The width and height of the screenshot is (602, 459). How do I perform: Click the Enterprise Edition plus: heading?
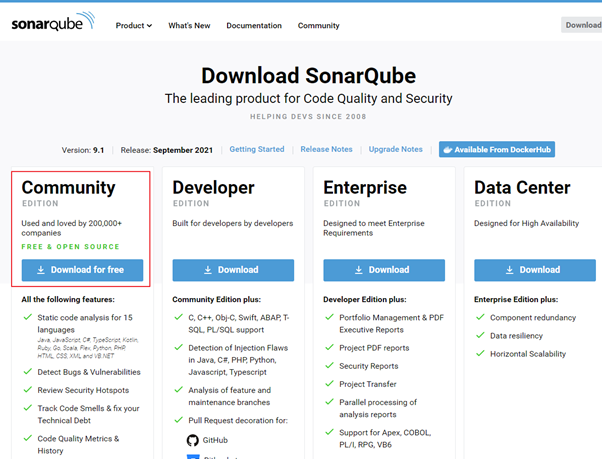[x=516, y=299]
